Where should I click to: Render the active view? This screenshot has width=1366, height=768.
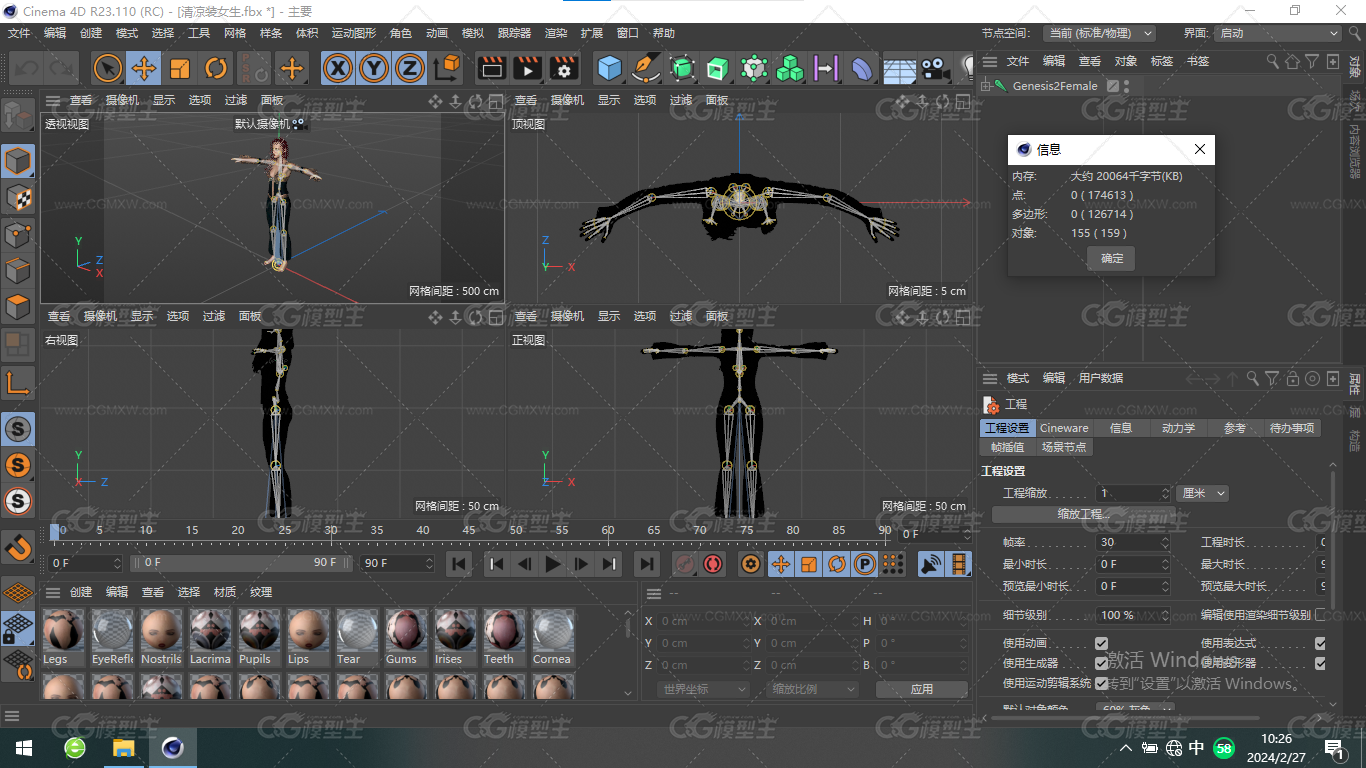tap(491, 68)
